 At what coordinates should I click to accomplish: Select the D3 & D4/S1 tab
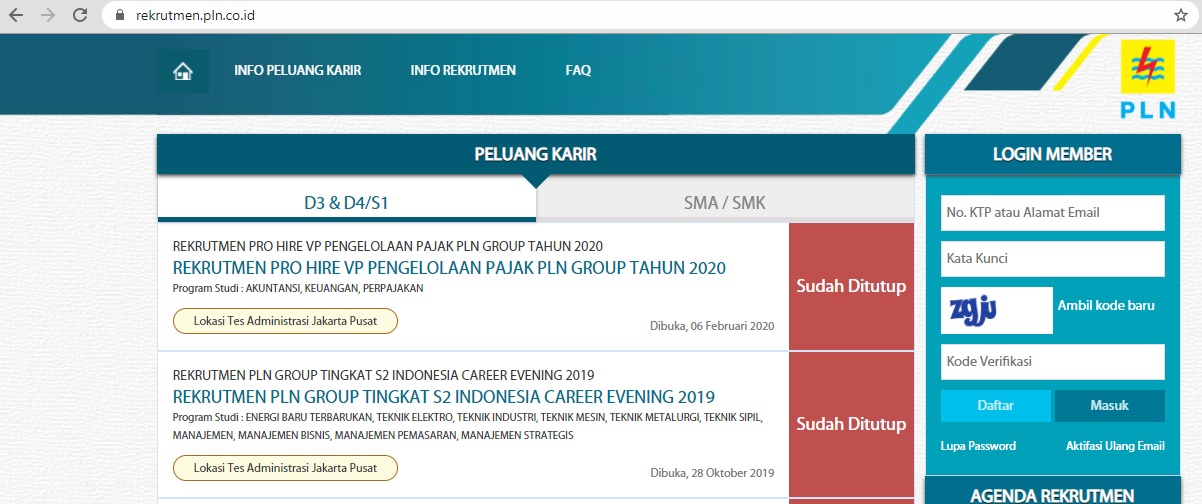coord(346,203)
